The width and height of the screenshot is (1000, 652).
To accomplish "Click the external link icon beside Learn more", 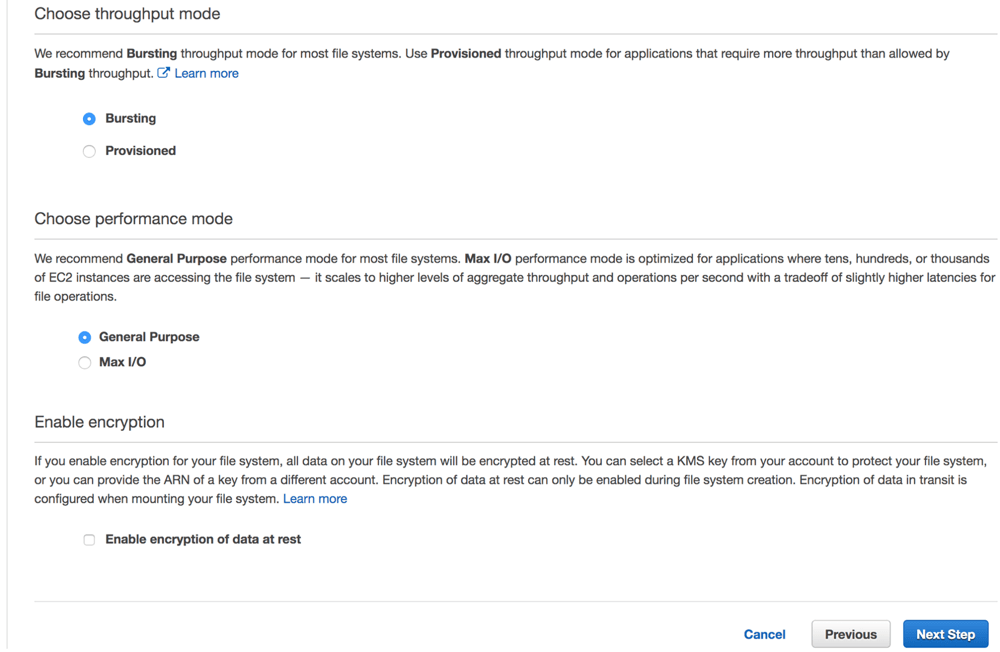I will pyautogui.click(x=163, y=72).
